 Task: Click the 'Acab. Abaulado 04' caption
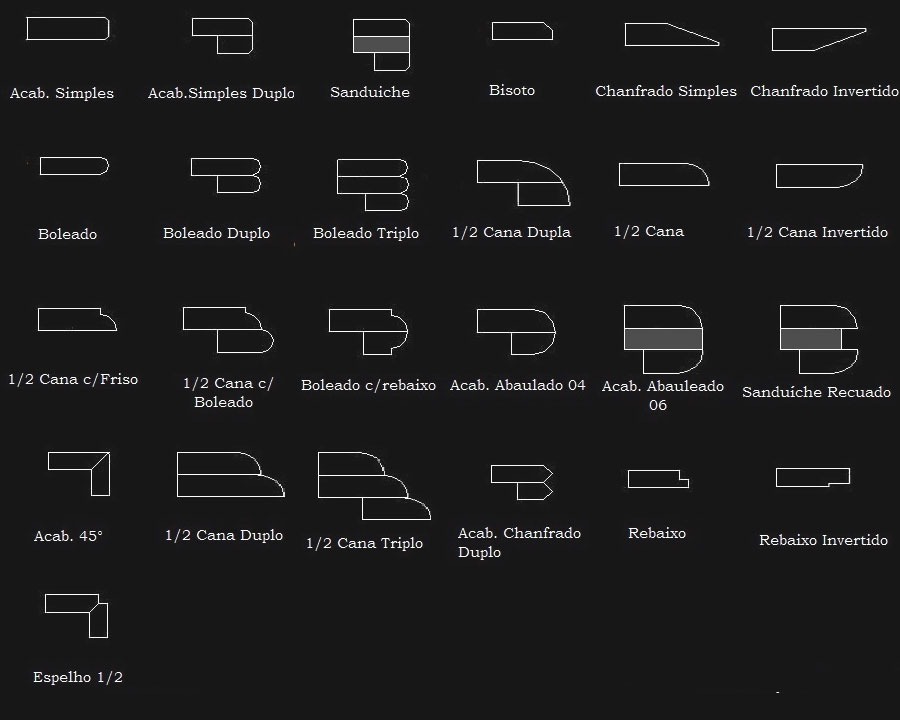click(518, 385)
